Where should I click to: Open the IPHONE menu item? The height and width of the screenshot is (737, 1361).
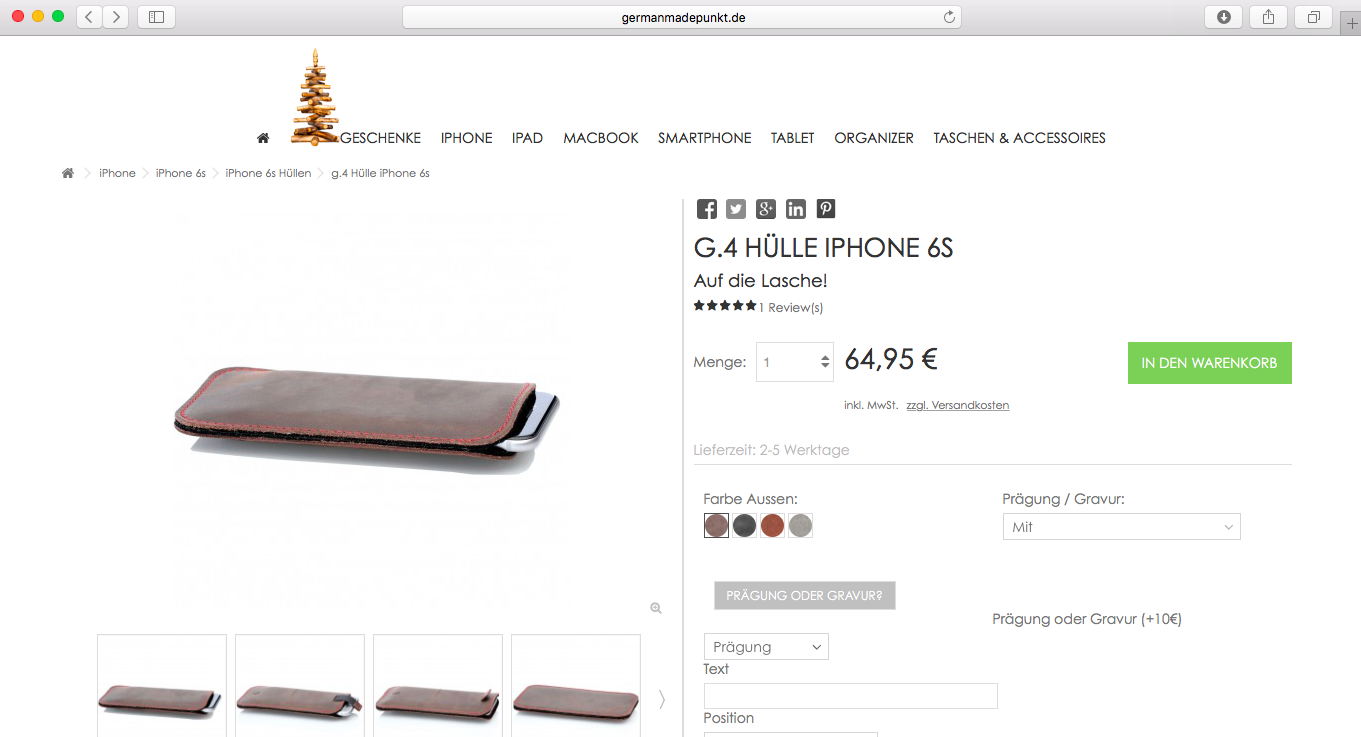(x=466, y=138)
